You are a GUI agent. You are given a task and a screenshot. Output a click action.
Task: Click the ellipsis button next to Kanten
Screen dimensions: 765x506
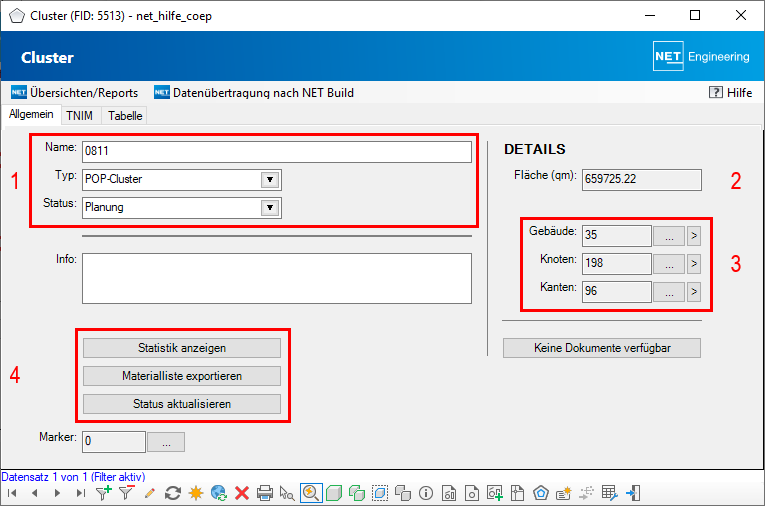pos(669,292)
